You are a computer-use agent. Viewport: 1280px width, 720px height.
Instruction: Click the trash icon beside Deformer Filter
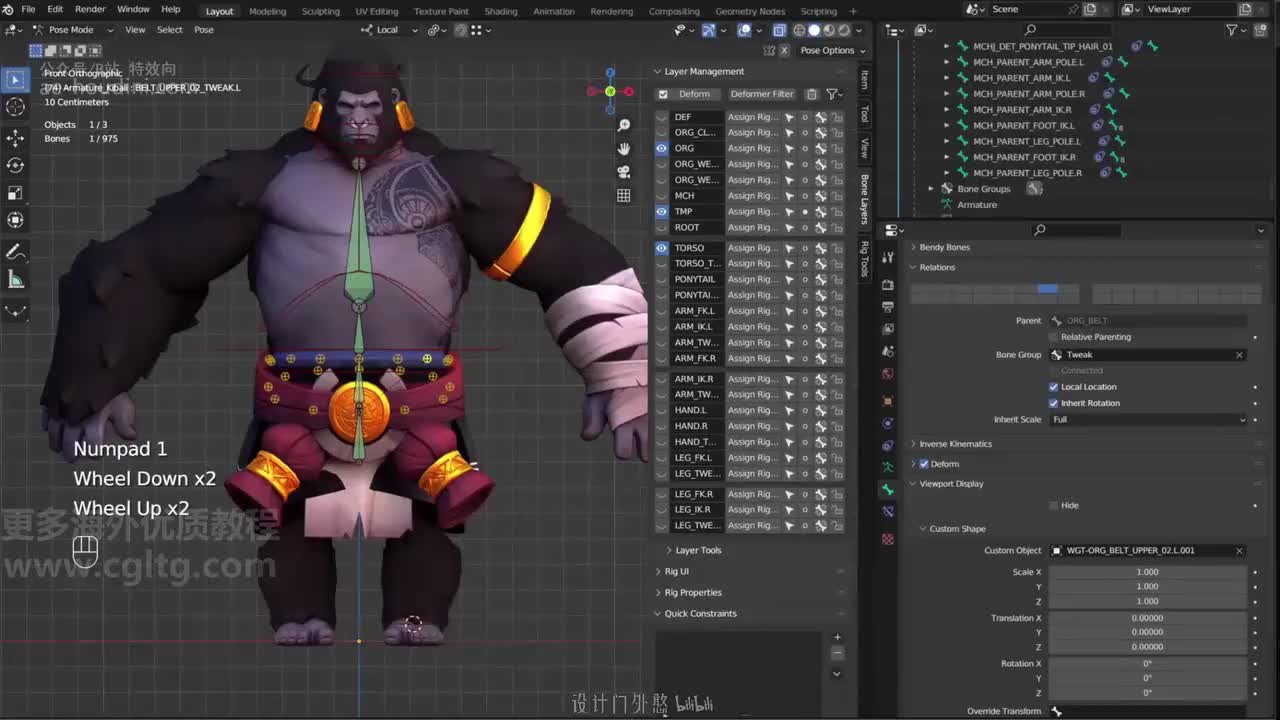[x=812, y=94]
